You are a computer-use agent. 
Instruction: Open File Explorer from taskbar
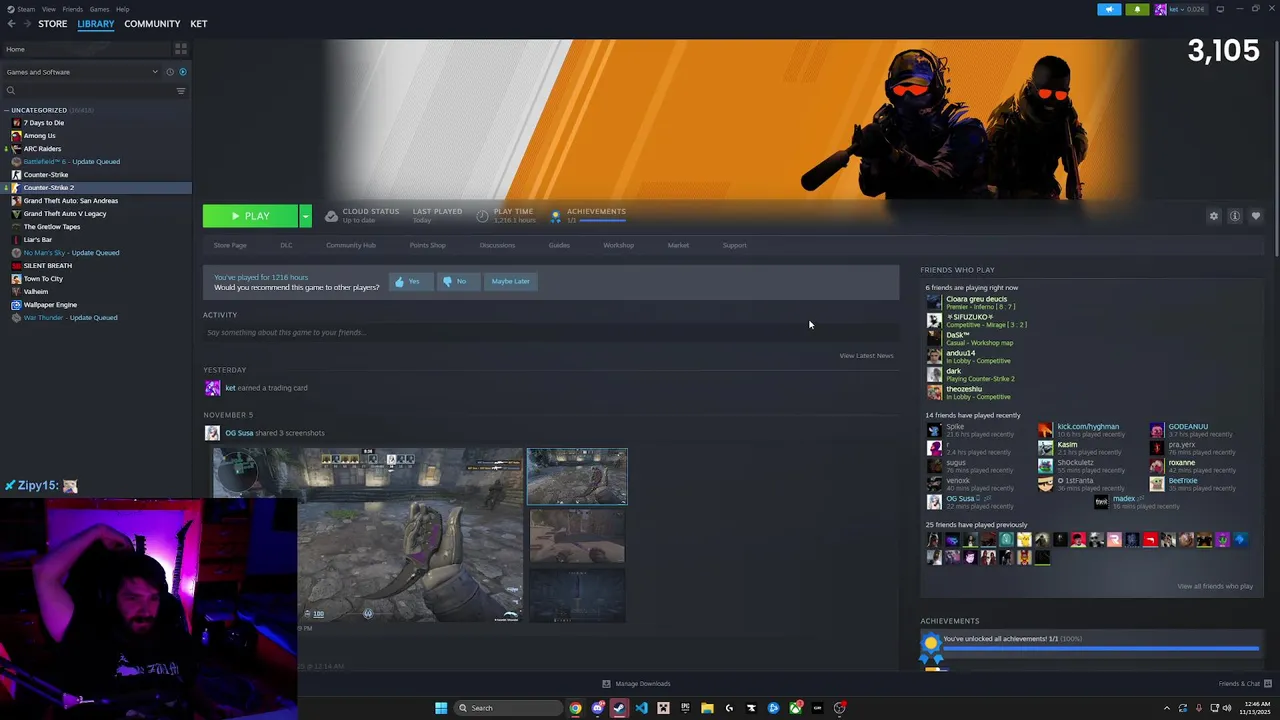707,708
